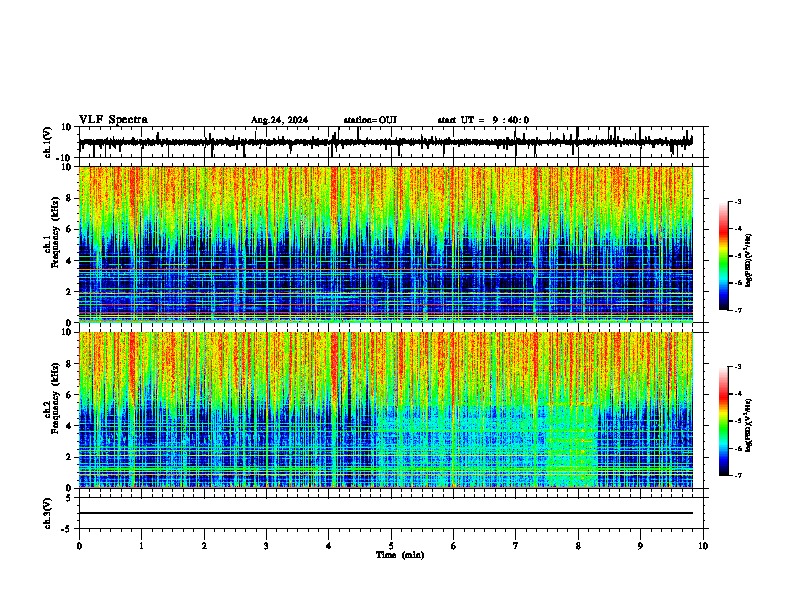Click the bright green burst region in ch.2 spectrogram
The height and width of the screenshot is (612, 792).
[572, 444]
